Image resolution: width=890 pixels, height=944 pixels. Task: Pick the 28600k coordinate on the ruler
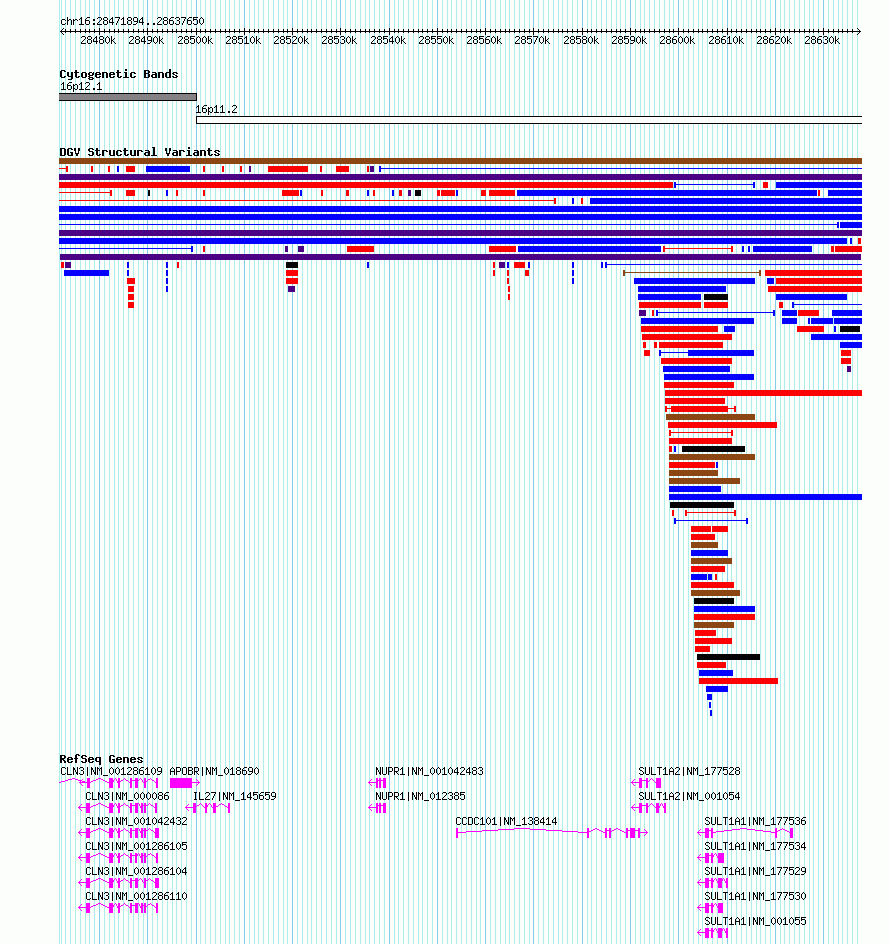tap(677, 40)
